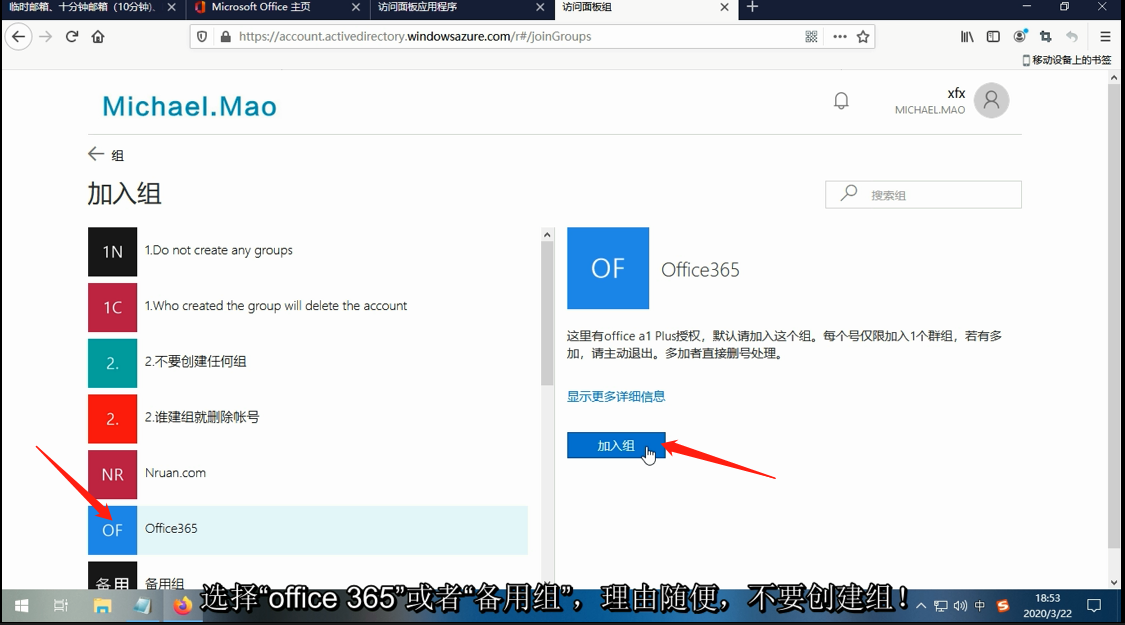Select the 2.谁建组就删除帐号 group row
Image resolution: width=1125 pixels, height=625 pixels.
[x=308, y=418]
